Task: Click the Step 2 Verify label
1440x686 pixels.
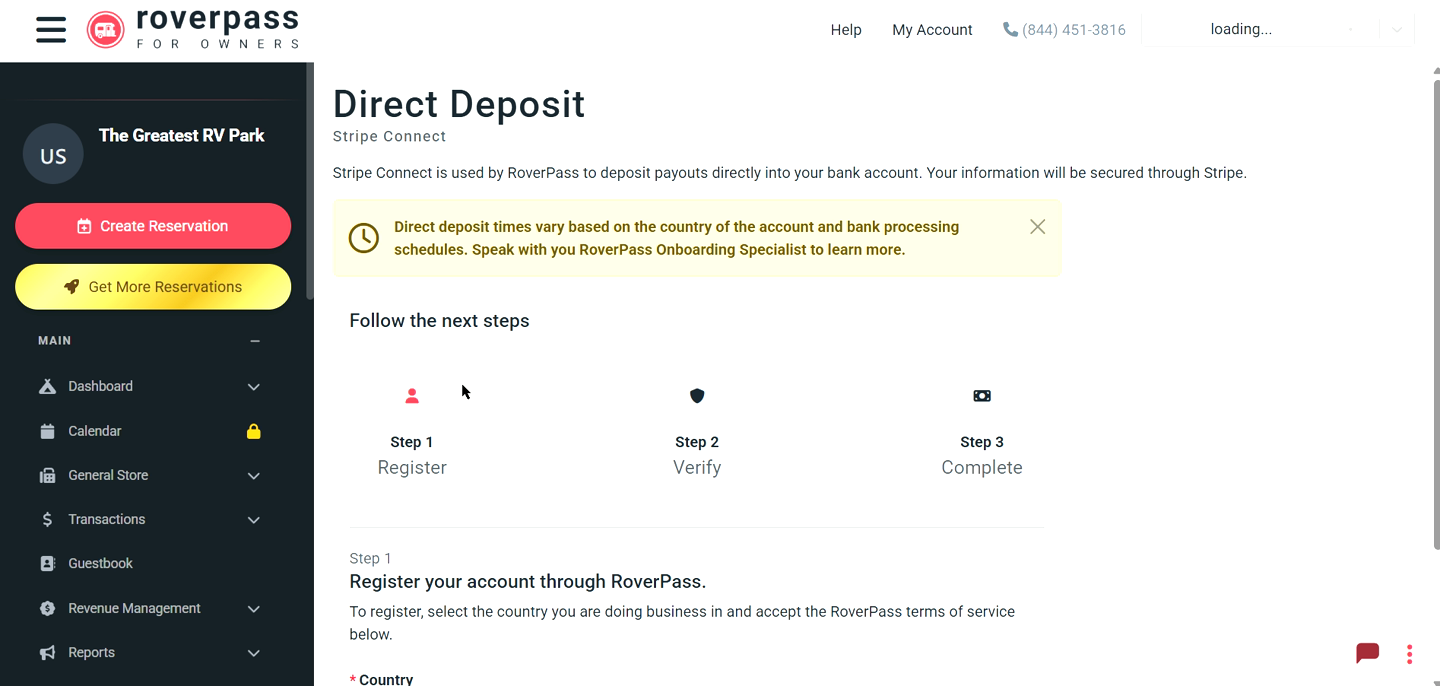Action: (697, 455)
